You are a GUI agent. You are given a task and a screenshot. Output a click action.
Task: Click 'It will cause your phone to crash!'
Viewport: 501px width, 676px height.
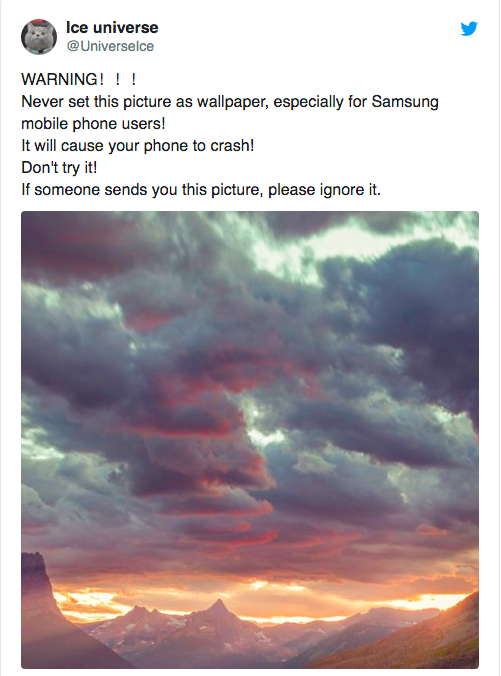click(x=138, y=146)
